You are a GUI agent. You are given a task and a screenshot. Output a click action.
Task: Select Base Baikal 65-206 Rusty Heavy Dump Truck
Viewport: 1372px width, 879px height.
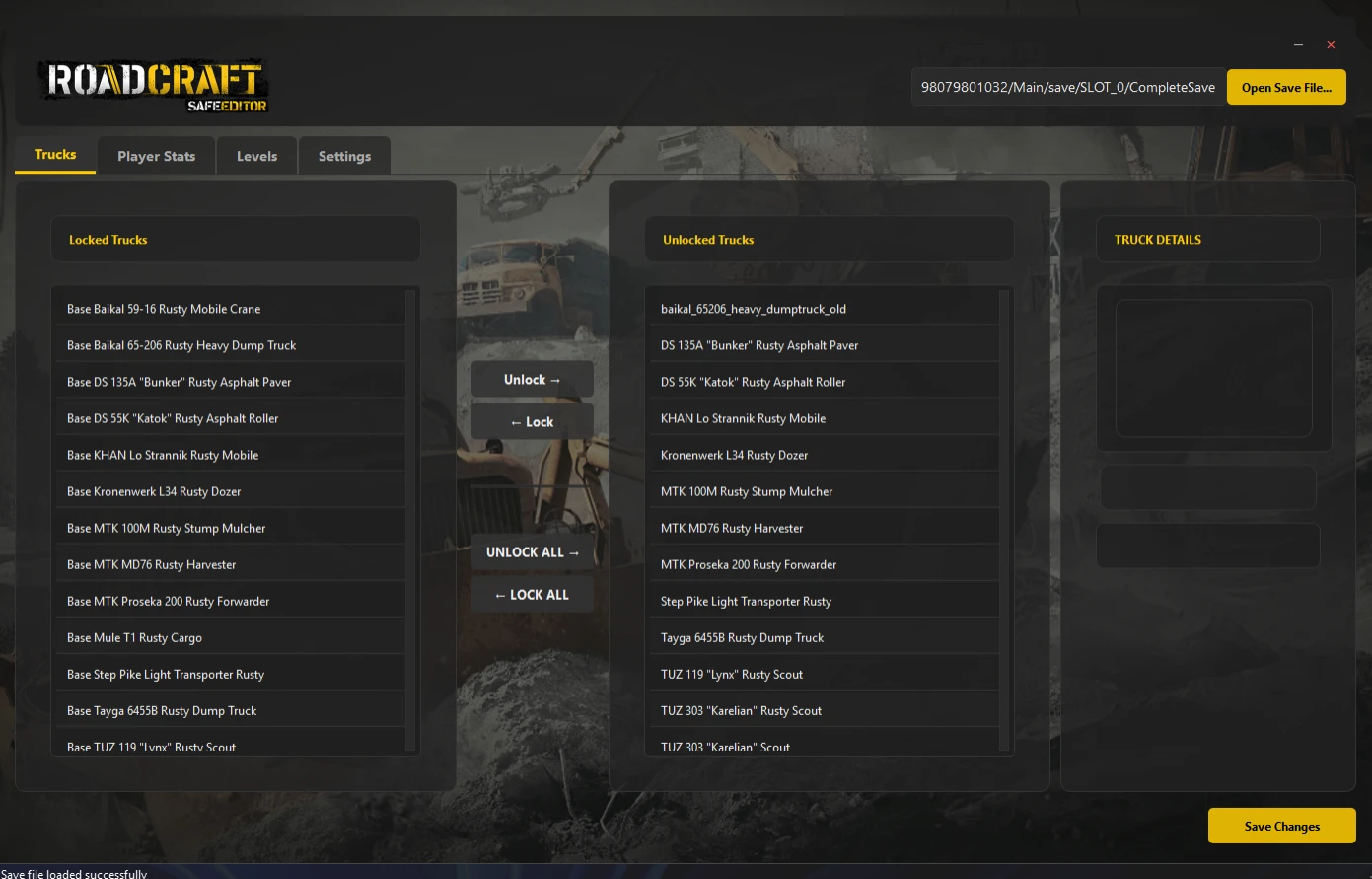[229, 345]
